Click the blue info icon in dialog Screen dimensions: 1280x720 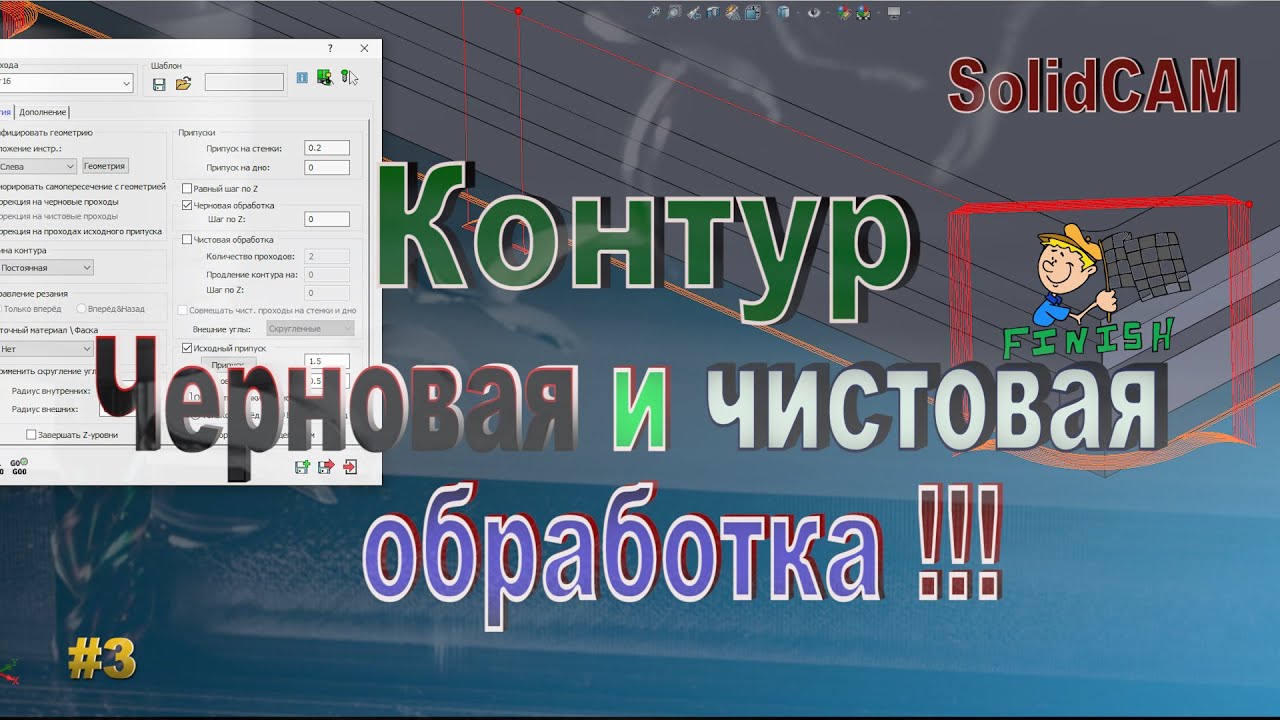click(x=302, y=78)
